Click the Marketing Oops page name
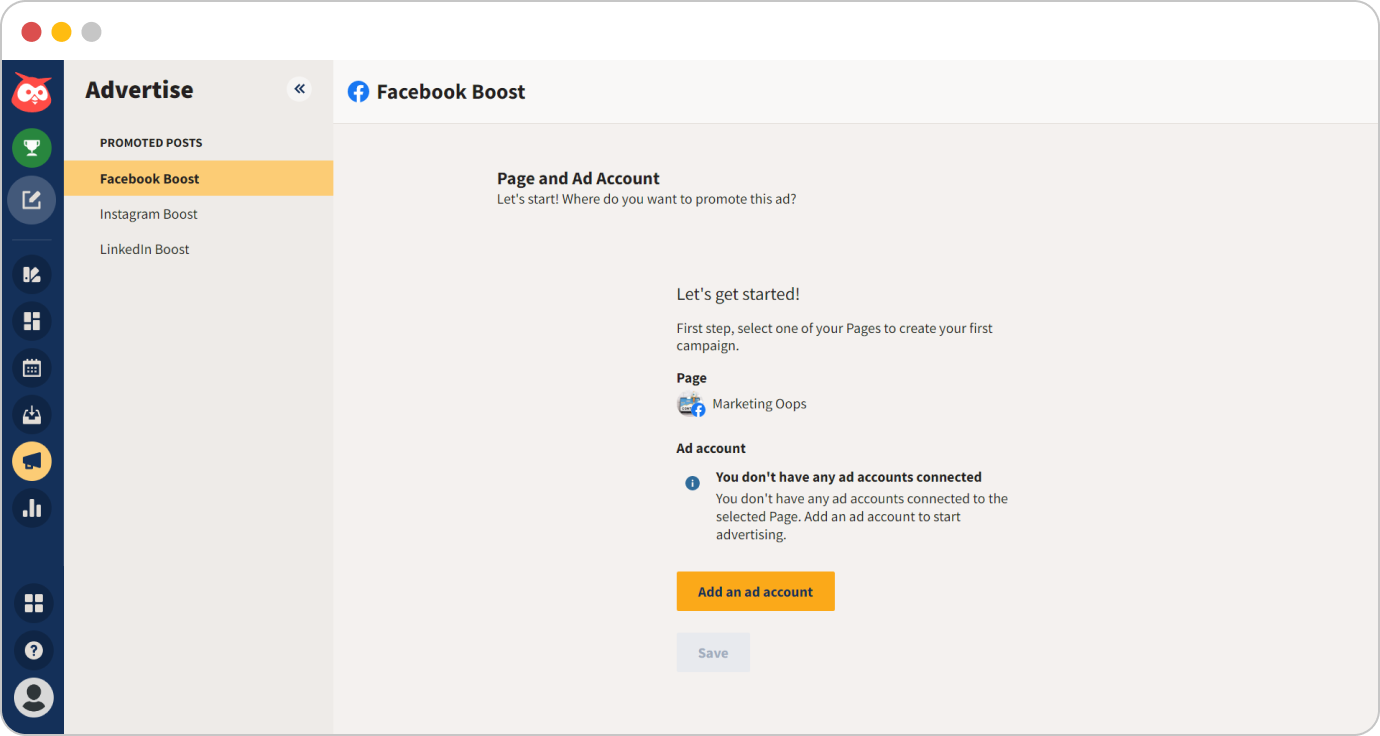Viewport: 1380px width, 736px height. [x=759, y=404]
